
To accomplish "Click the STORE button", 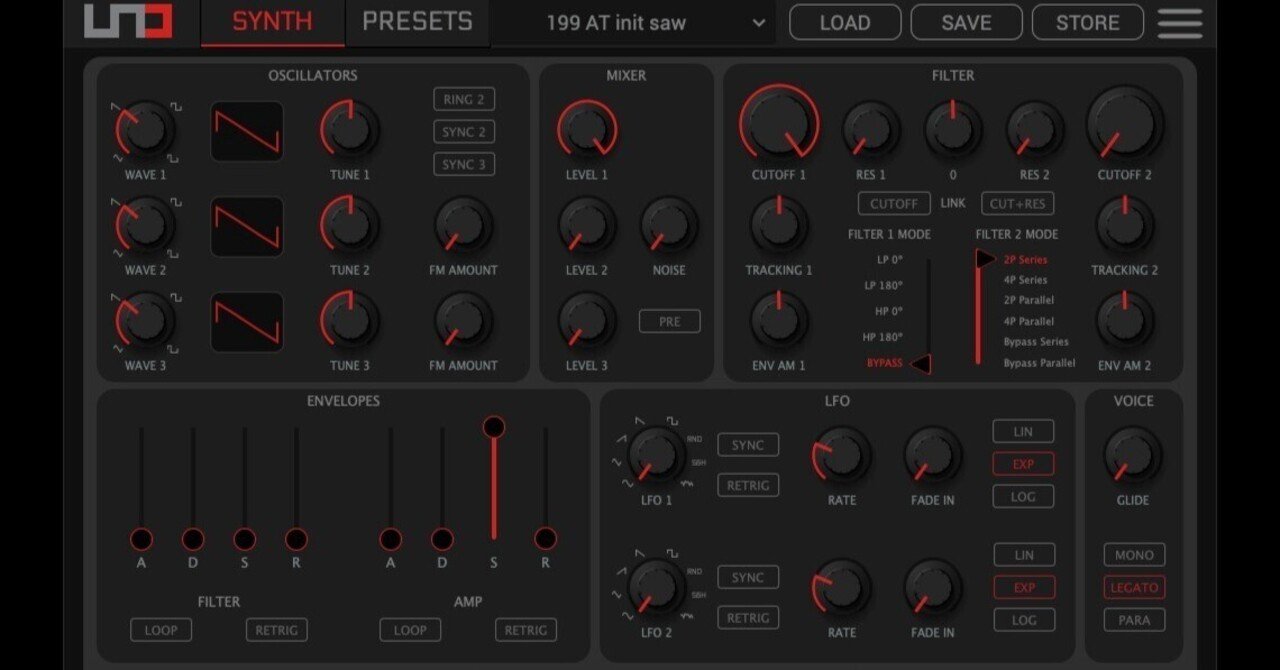I will 1086,22.
